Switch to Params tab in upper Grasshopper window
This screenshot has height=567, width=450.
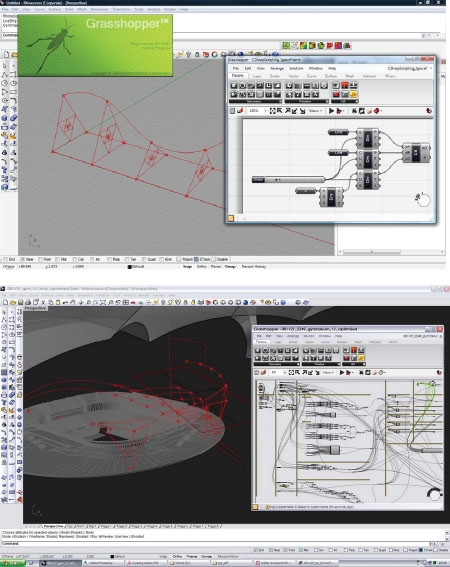tap(238, 76)
